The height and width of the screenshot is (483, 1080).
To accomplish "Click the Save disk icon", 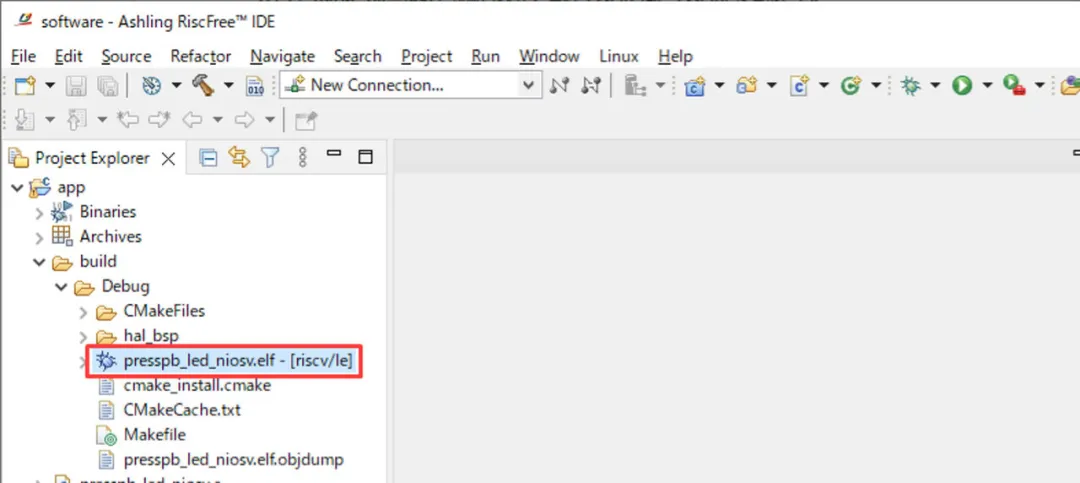I will 76,85.
